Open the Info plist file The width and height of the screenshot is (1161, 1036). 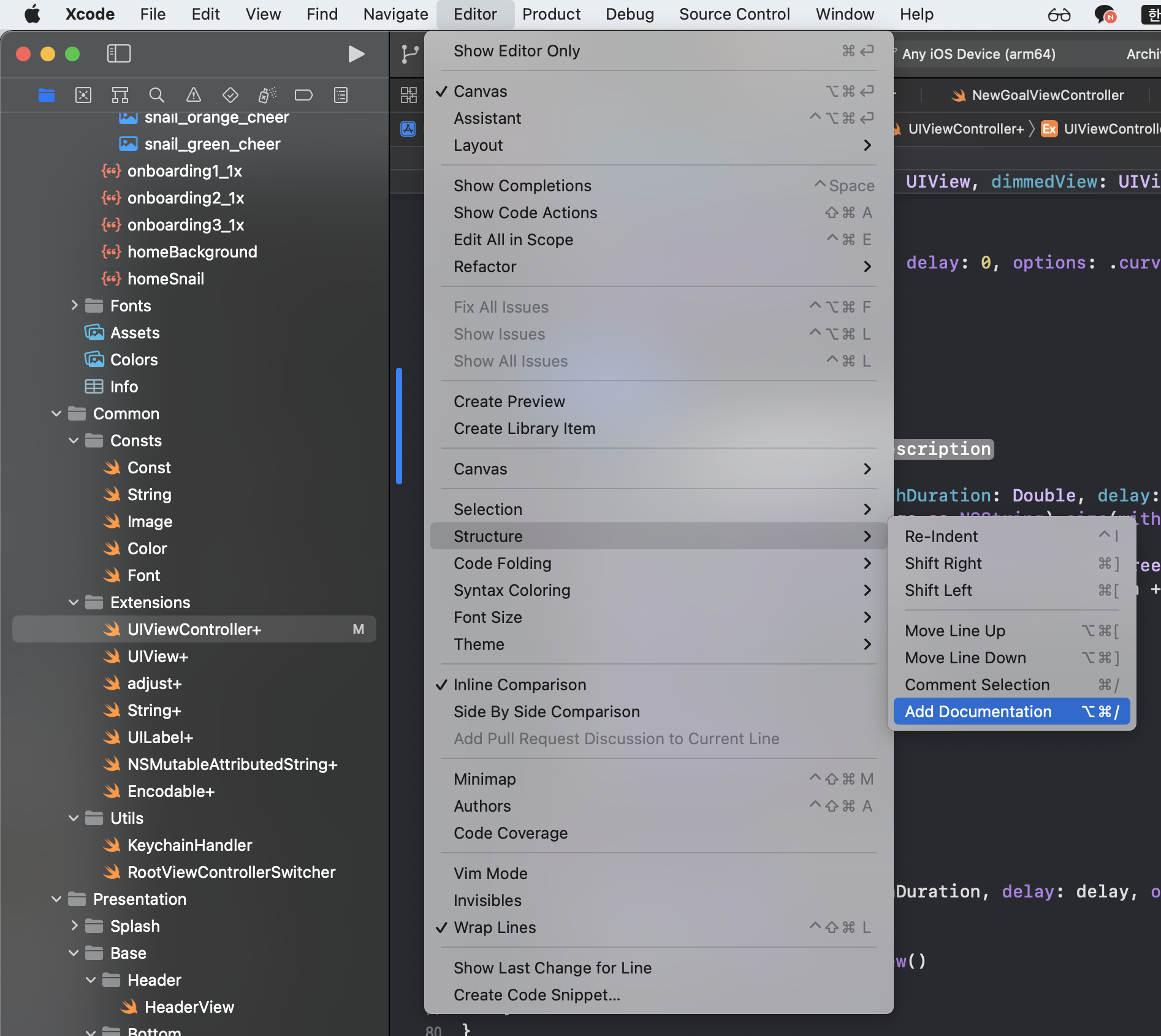click(112, 387)
